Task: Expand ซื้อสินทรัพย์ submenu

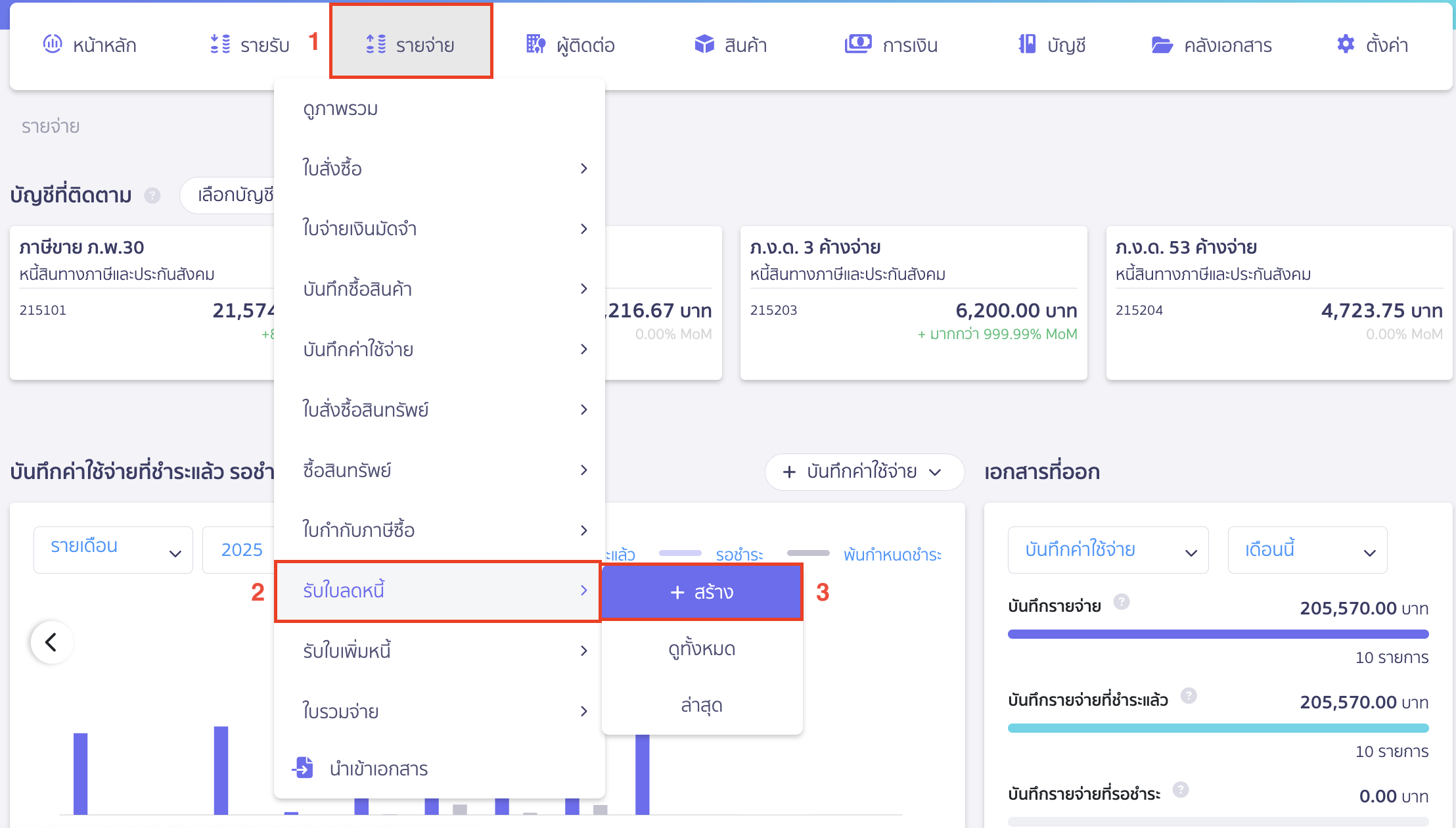Action: (439, 471)
